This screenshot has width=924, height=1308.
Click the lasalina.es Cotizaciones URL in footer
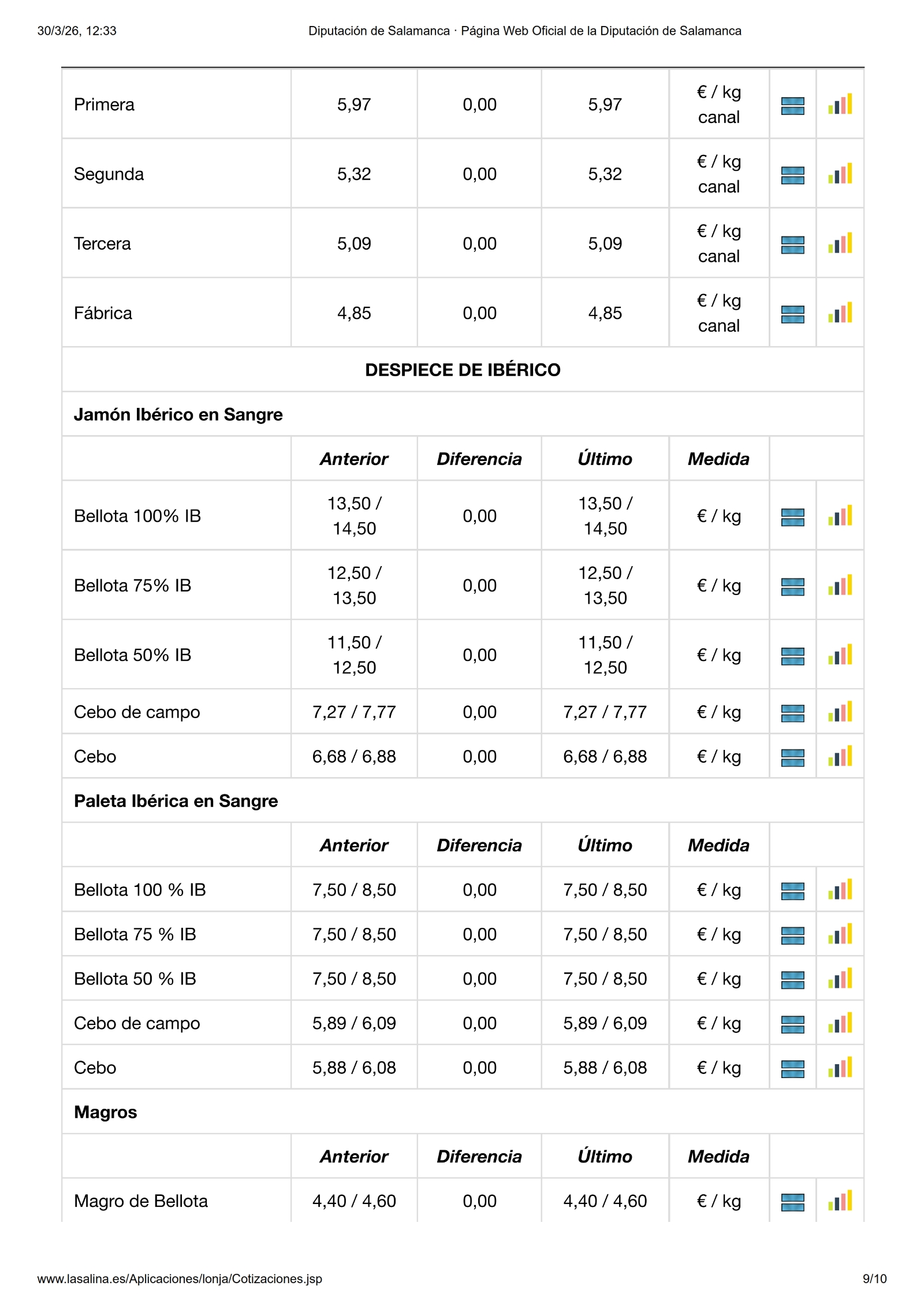click(180, 1279)
